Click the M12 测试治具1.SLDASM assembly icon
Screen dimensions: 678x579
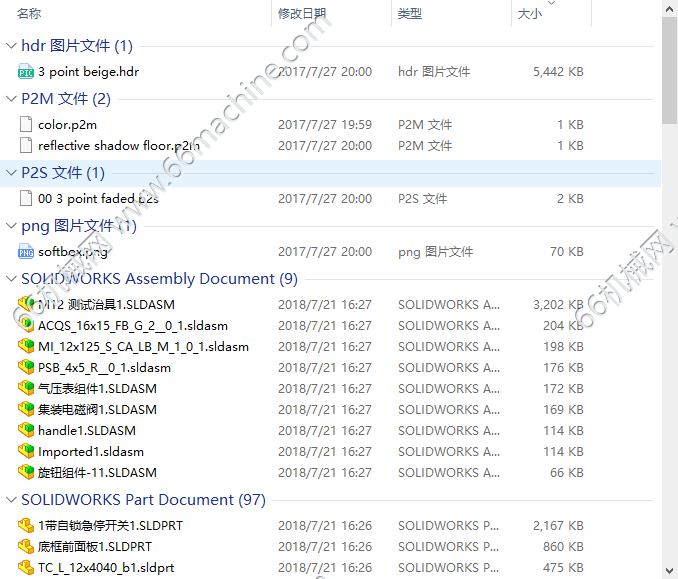click(26, 304)
